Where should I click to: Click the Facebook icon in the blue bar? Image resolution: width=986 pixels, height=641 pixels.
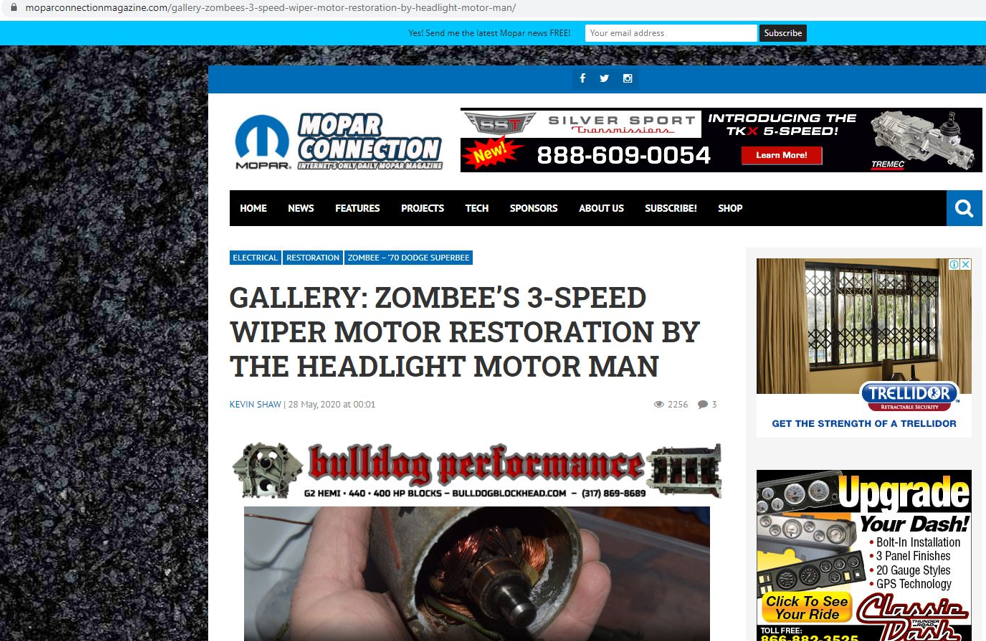pyautogui.click(x=582, y=78)
